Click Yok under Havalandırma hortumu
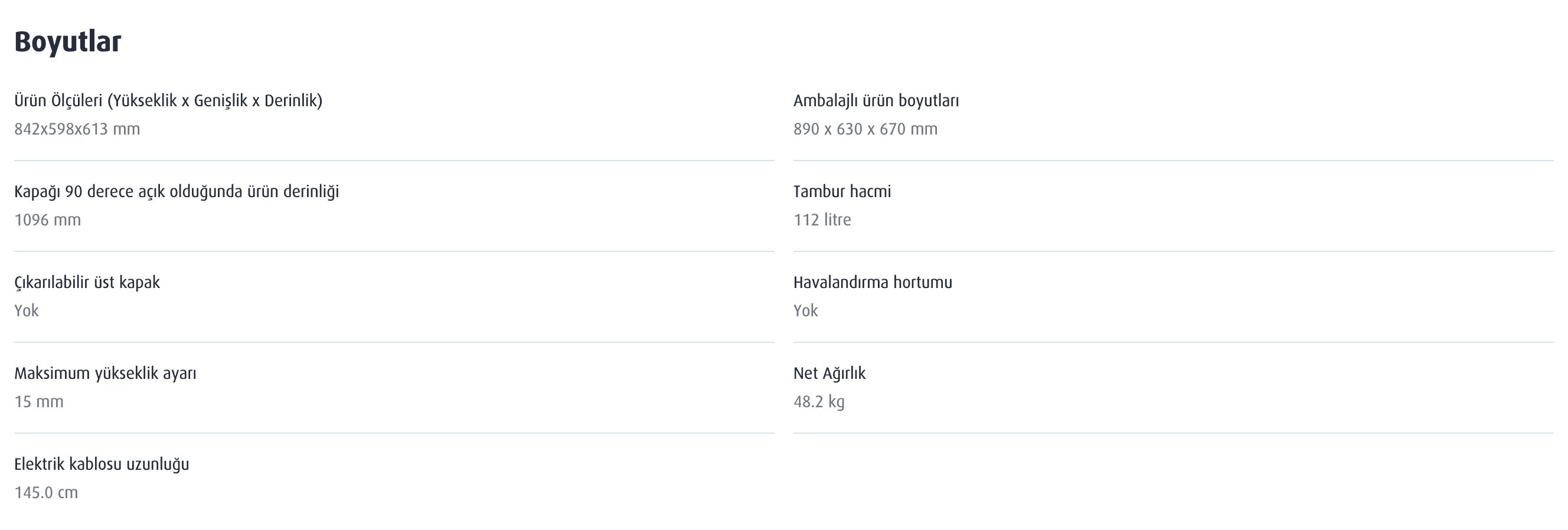The height and width of the screenshot is (530, 1568). tap(805, 310)
